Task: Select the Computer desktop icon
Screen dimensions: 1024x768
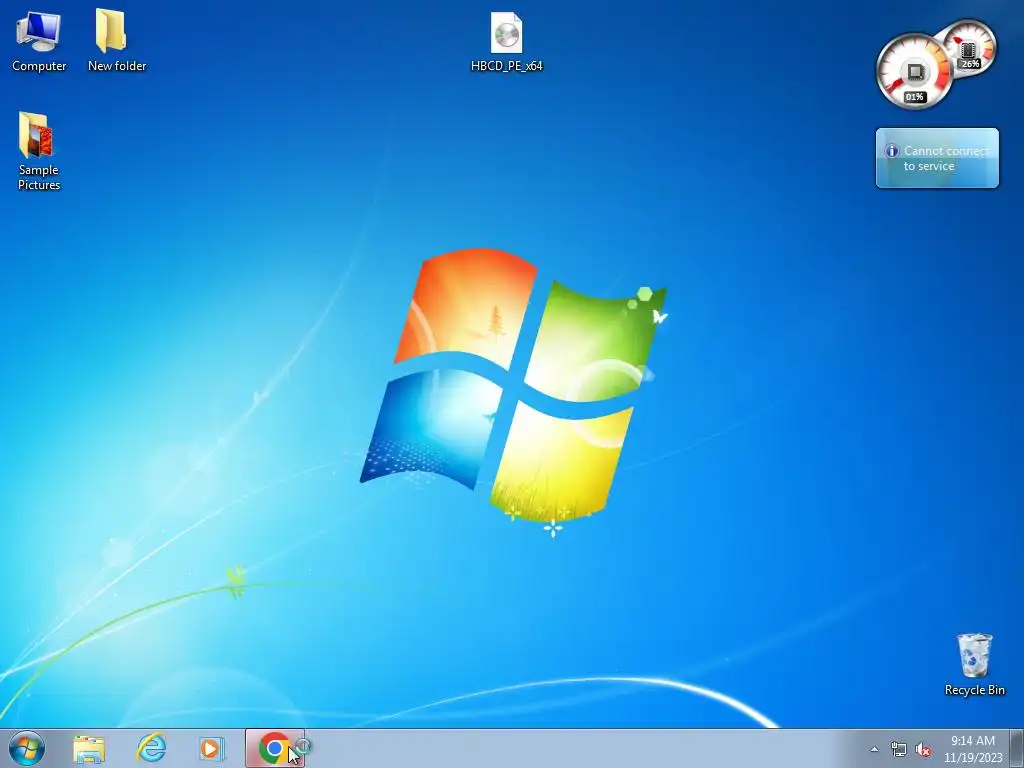Action: [39, 42]
